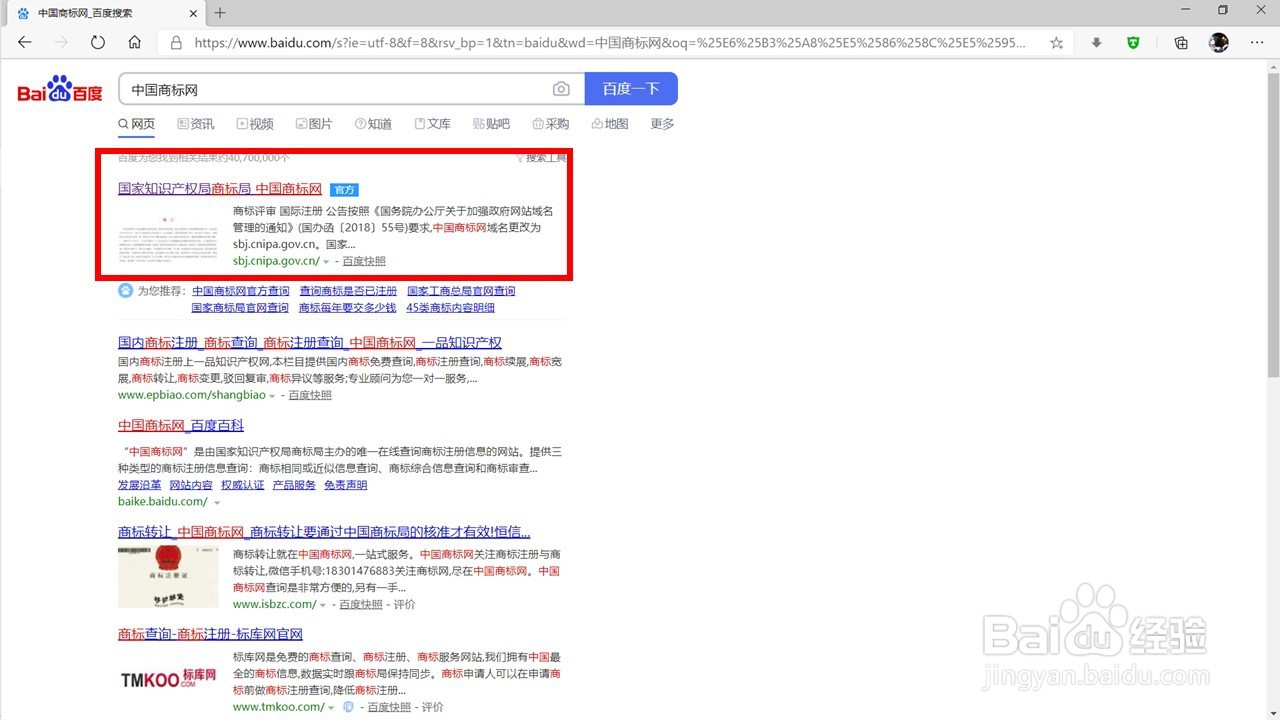
Task: Expand the arrow beside sbj.cnipa.gov.cn/
Action: click(x=326, y=262)
